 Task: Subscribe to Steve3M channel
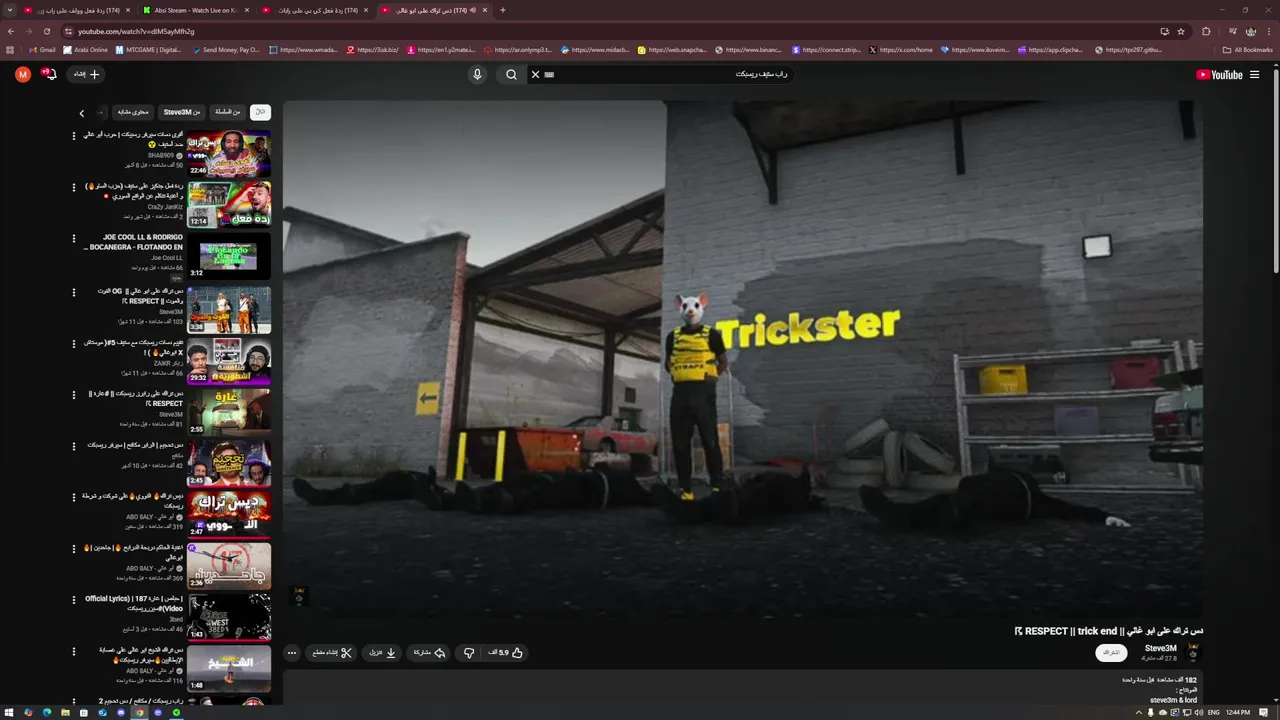1111,652
